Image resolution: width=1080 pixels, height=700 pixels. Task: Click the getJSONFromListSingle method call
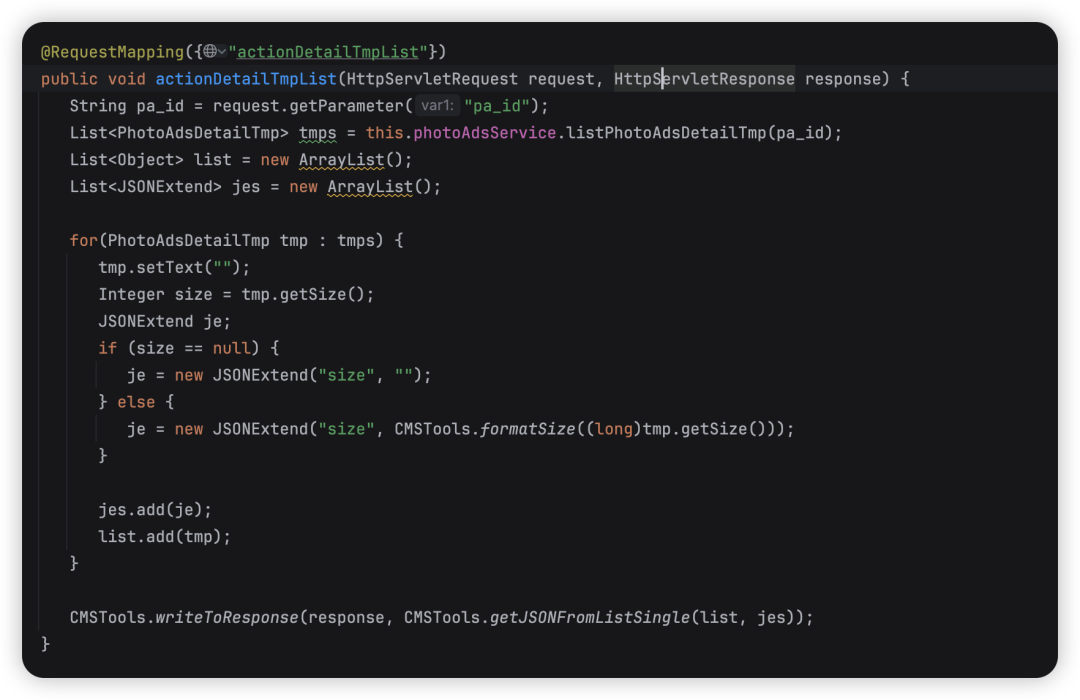[x=590, y=618]
